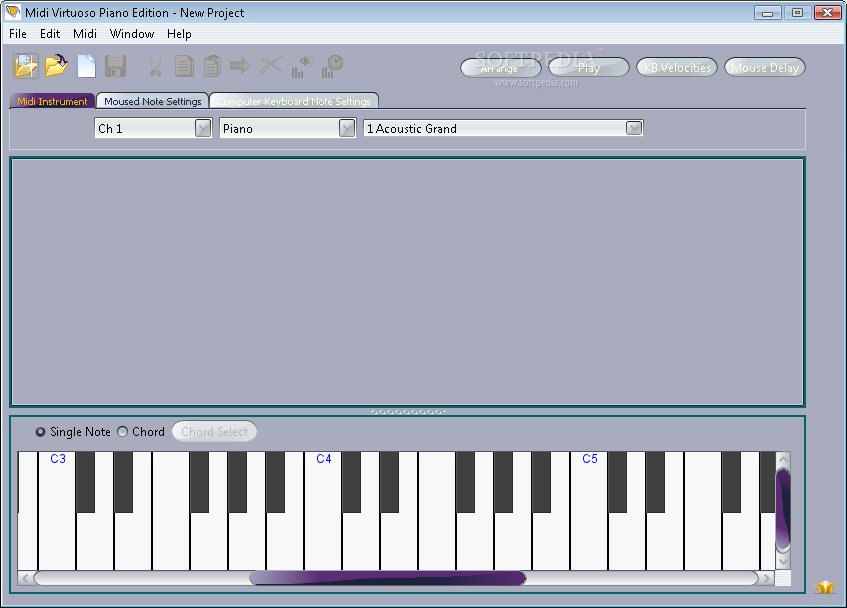Play the black key just right of C4
847x608 pixels.
tap(351, 482)
